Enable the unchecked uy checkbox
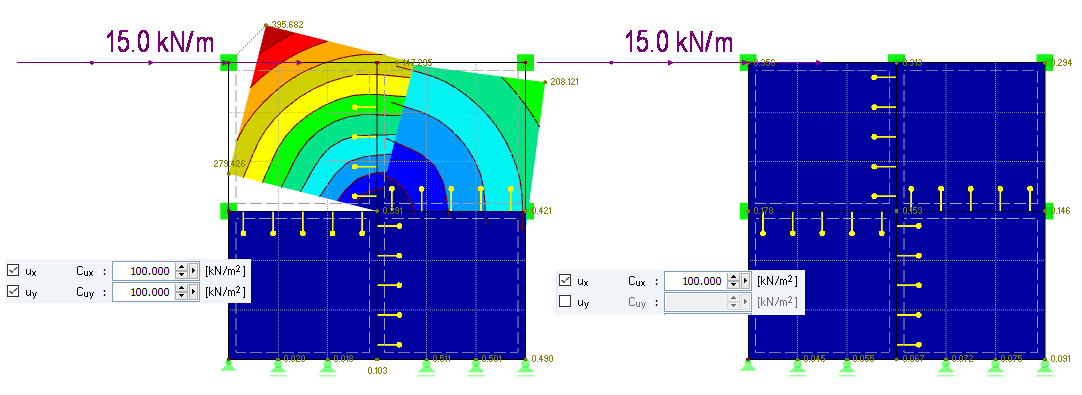The image size is (1082, 395). [x=564, y=301]
